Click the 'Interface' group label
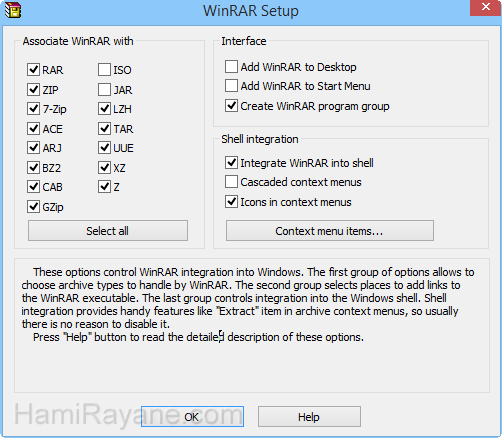 [244, 41]
